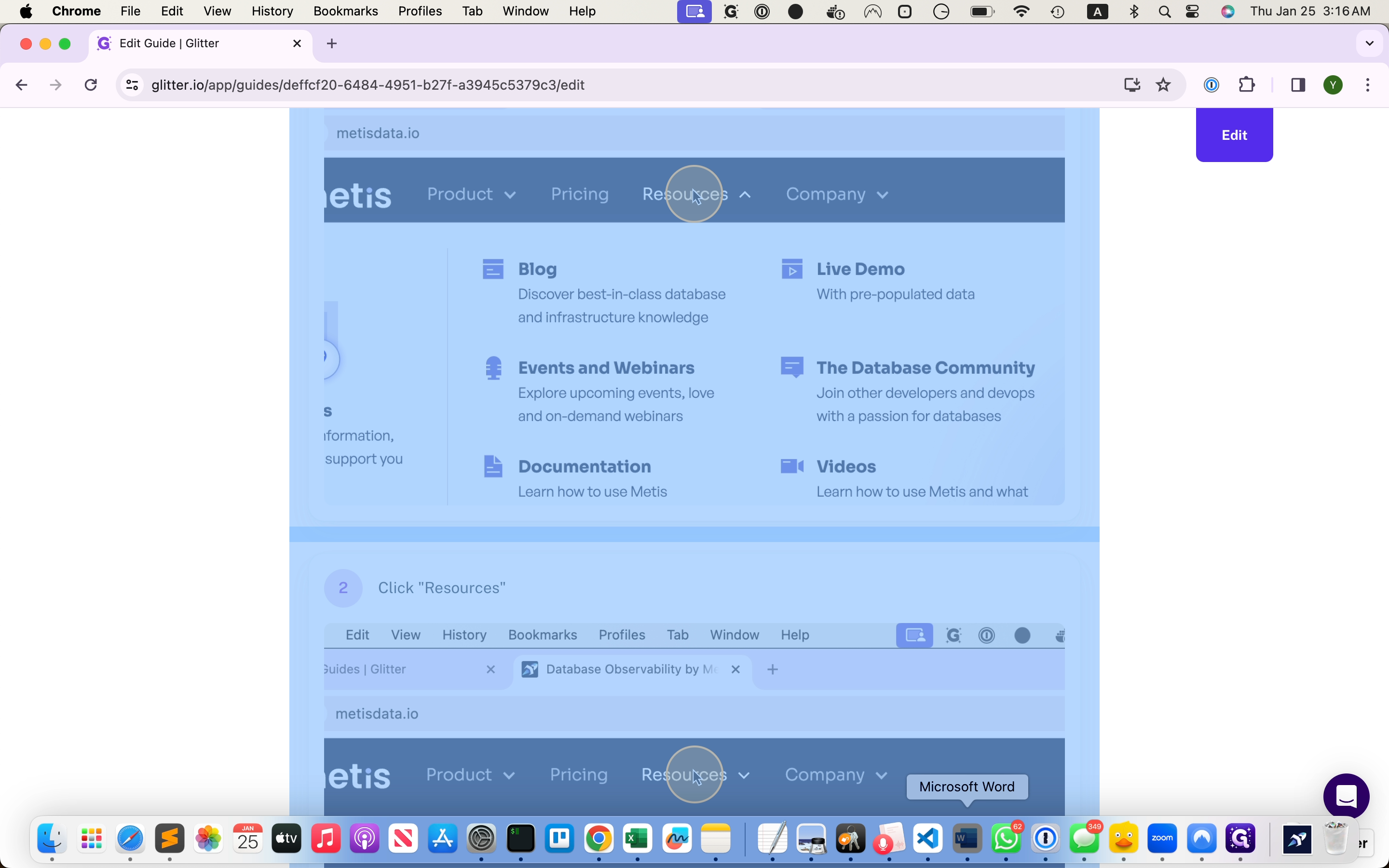Bookmark this page with the star icon

(1164, 85)
